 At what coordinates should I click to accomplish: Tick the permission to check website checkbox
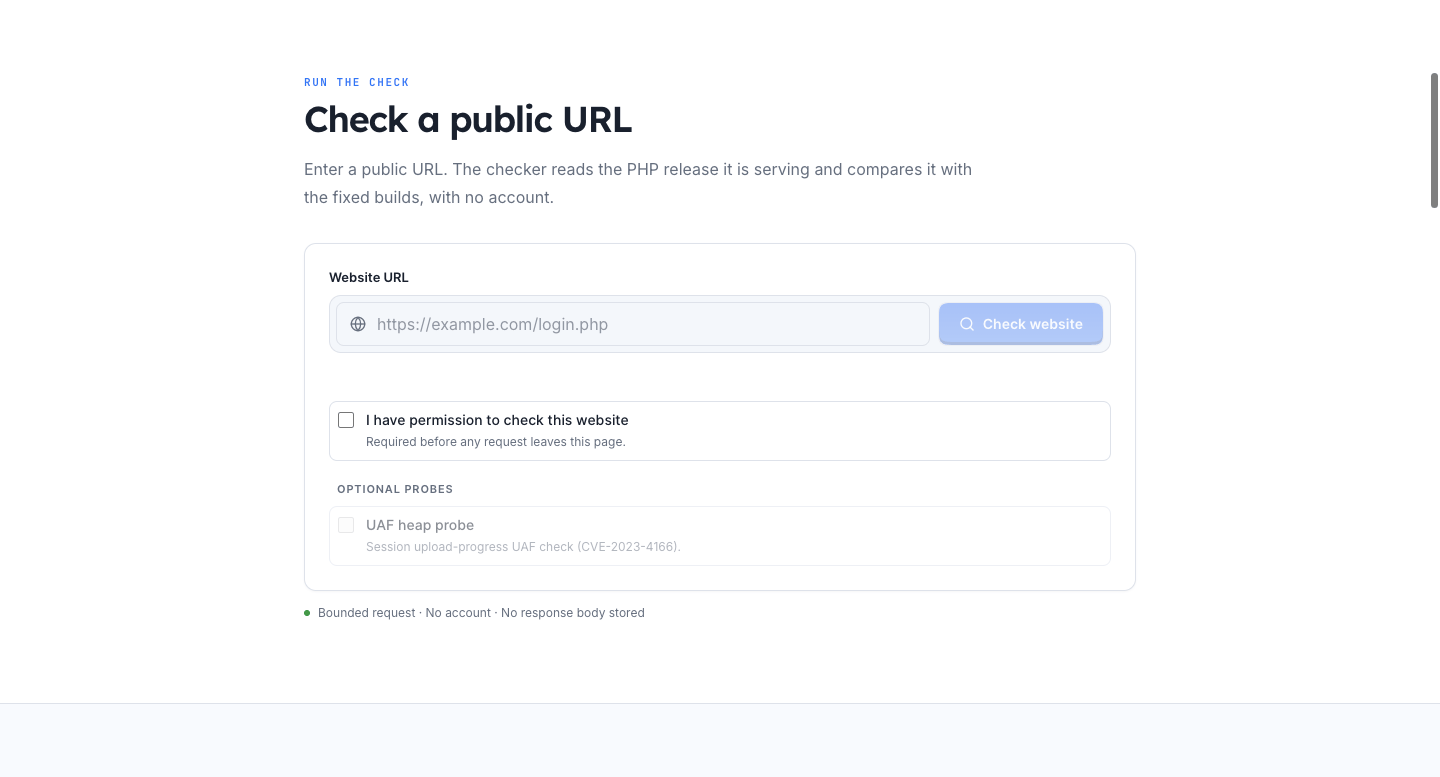(346, 420)
